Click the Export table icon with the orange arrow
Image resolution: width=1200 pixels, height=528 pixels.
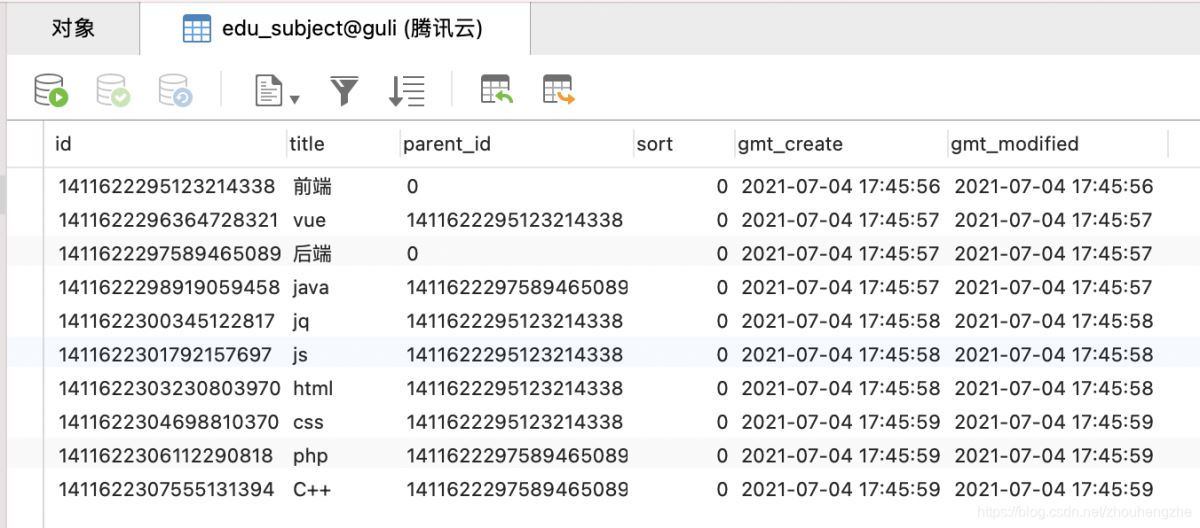coord(559,90)
